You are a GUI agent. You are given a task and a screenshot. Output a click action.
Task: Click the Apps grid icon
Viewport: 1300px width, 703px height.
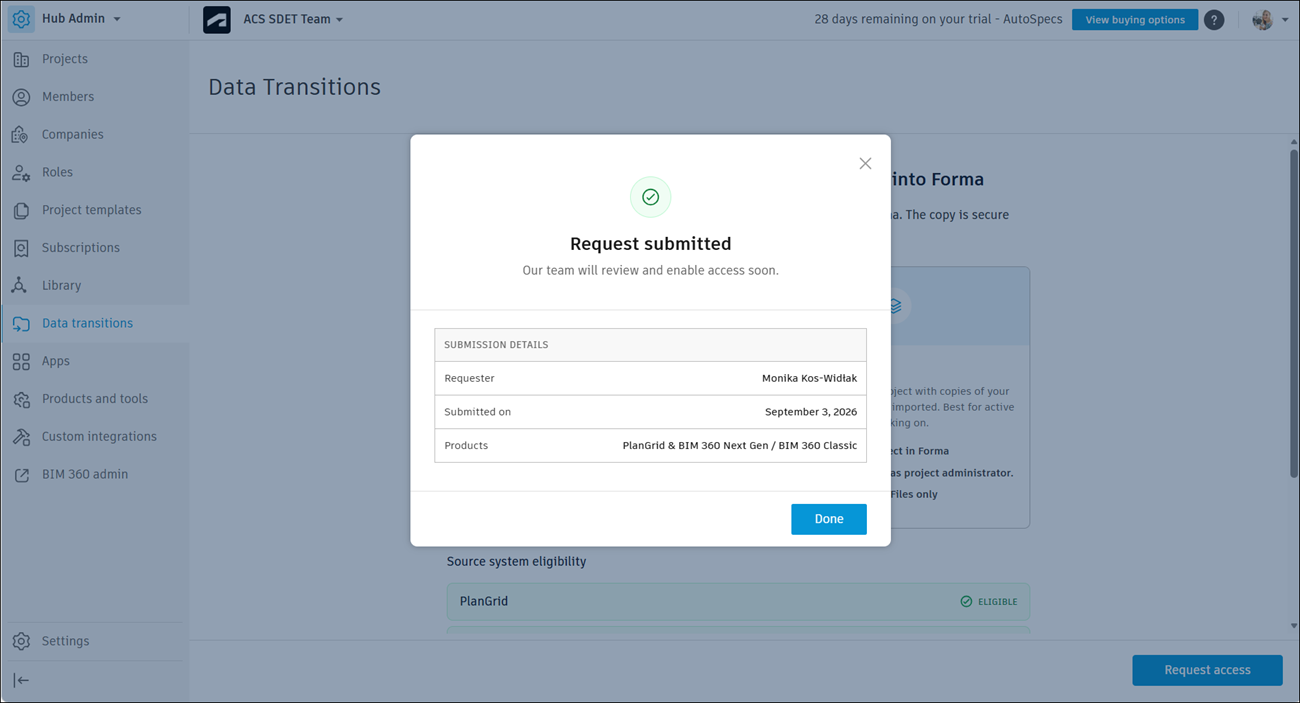tap(21, 361)
